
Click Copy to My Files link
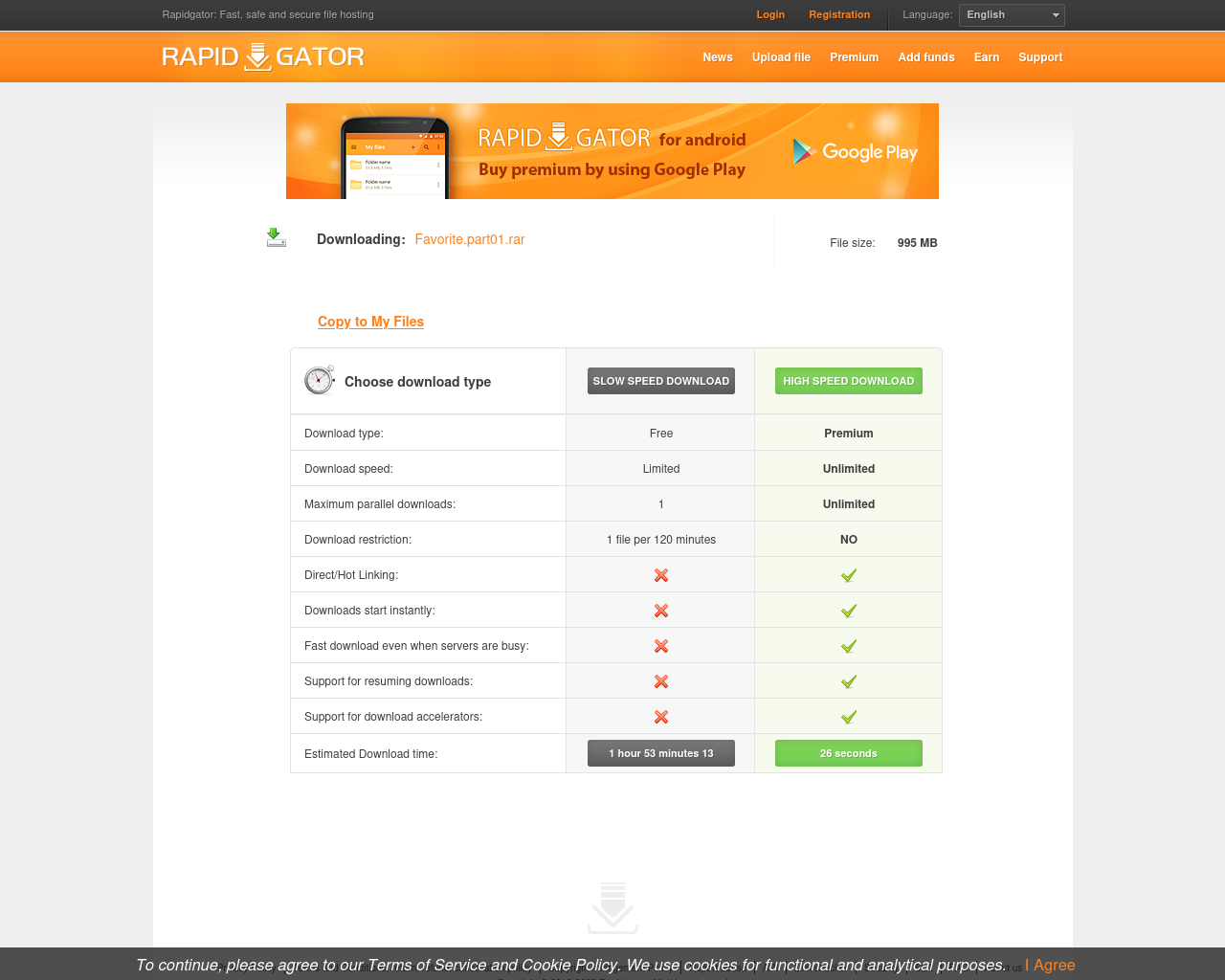pyautogui.click(x=370, y=322)
